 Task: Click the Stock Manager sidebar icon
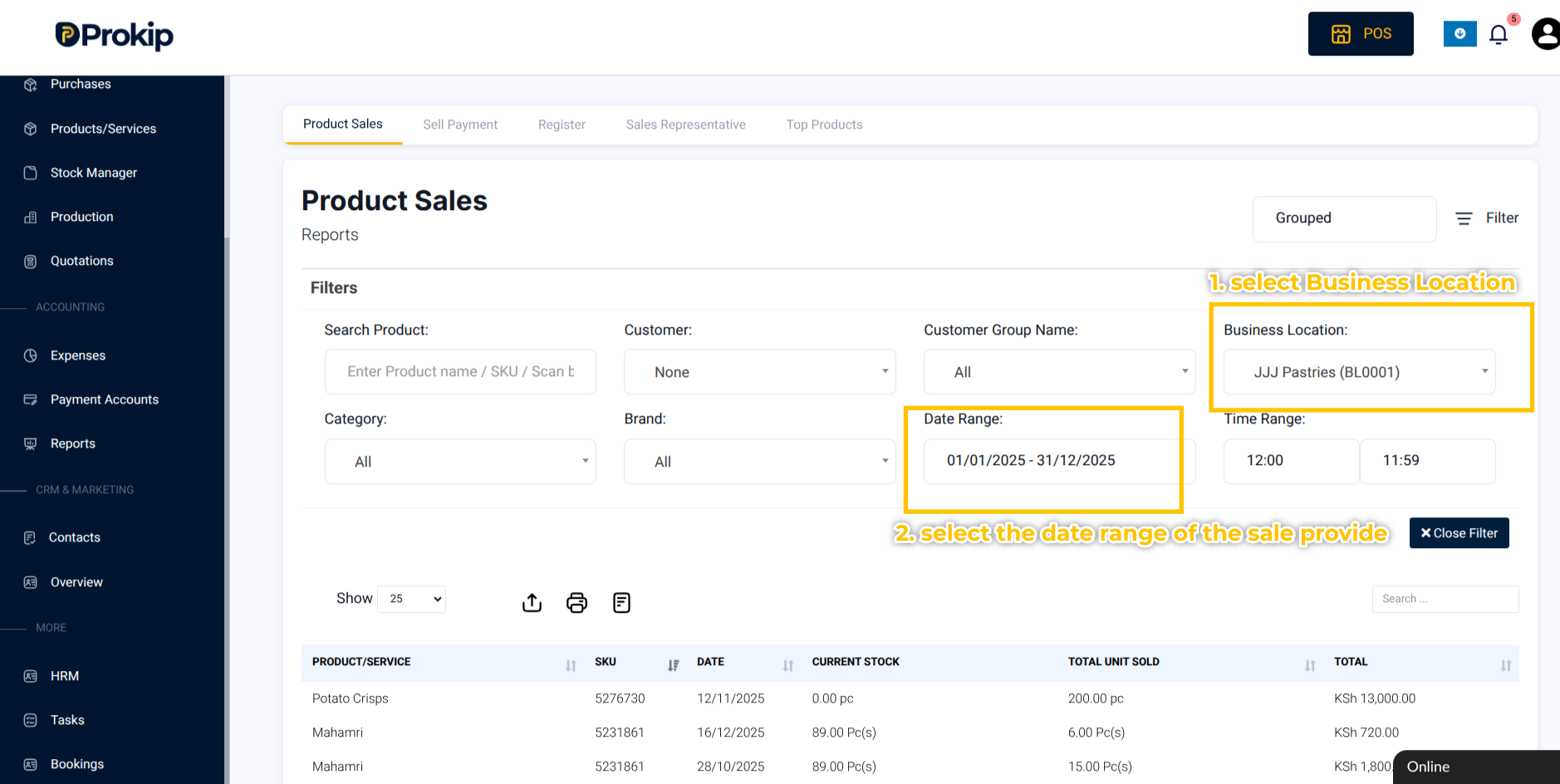[x=31, y=173]
